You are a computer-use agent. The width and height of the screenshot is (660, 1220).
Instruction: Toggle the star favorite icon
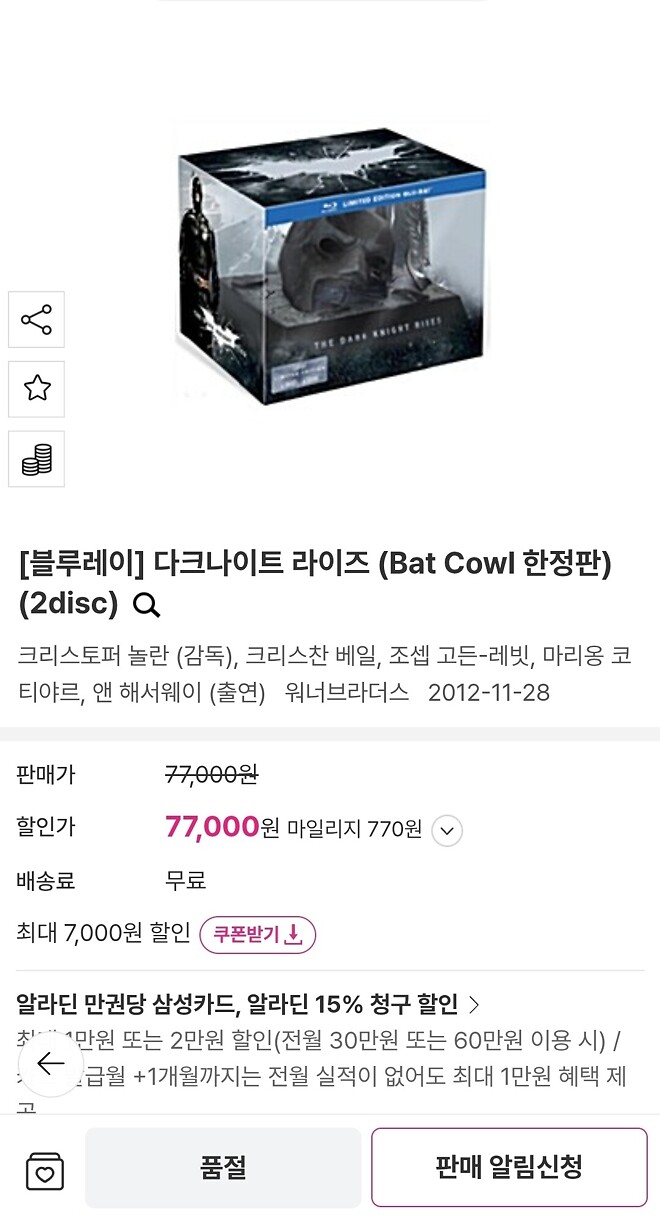(36, 389)
